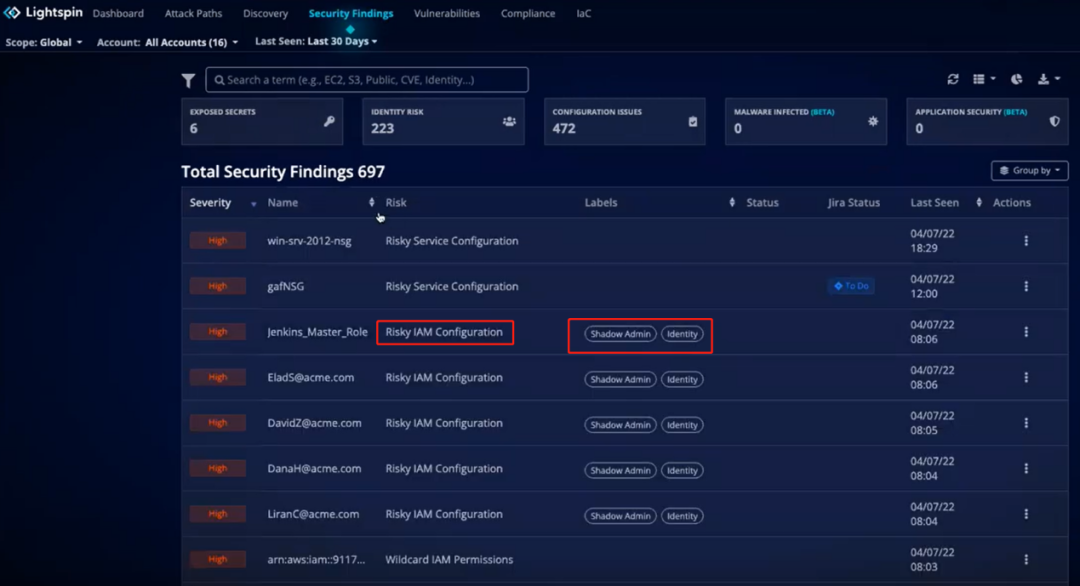Screen dimensions: 1080x586
Task: Select the LiranC@acme.com name
Action: (x=313, y=514)
